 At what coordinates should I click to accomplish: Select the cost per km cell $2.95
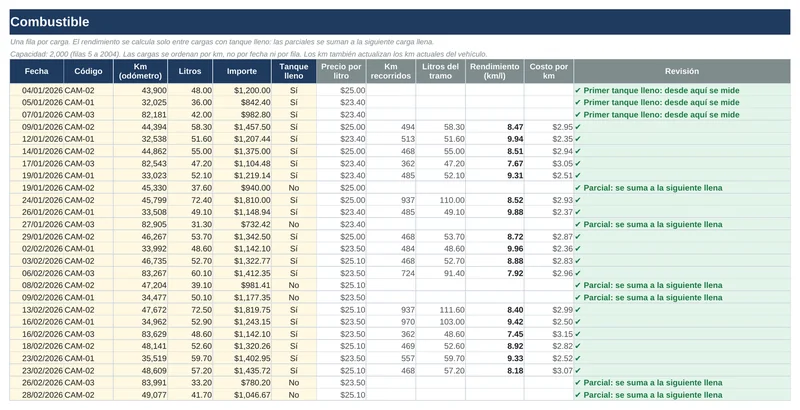coord(548,127)
